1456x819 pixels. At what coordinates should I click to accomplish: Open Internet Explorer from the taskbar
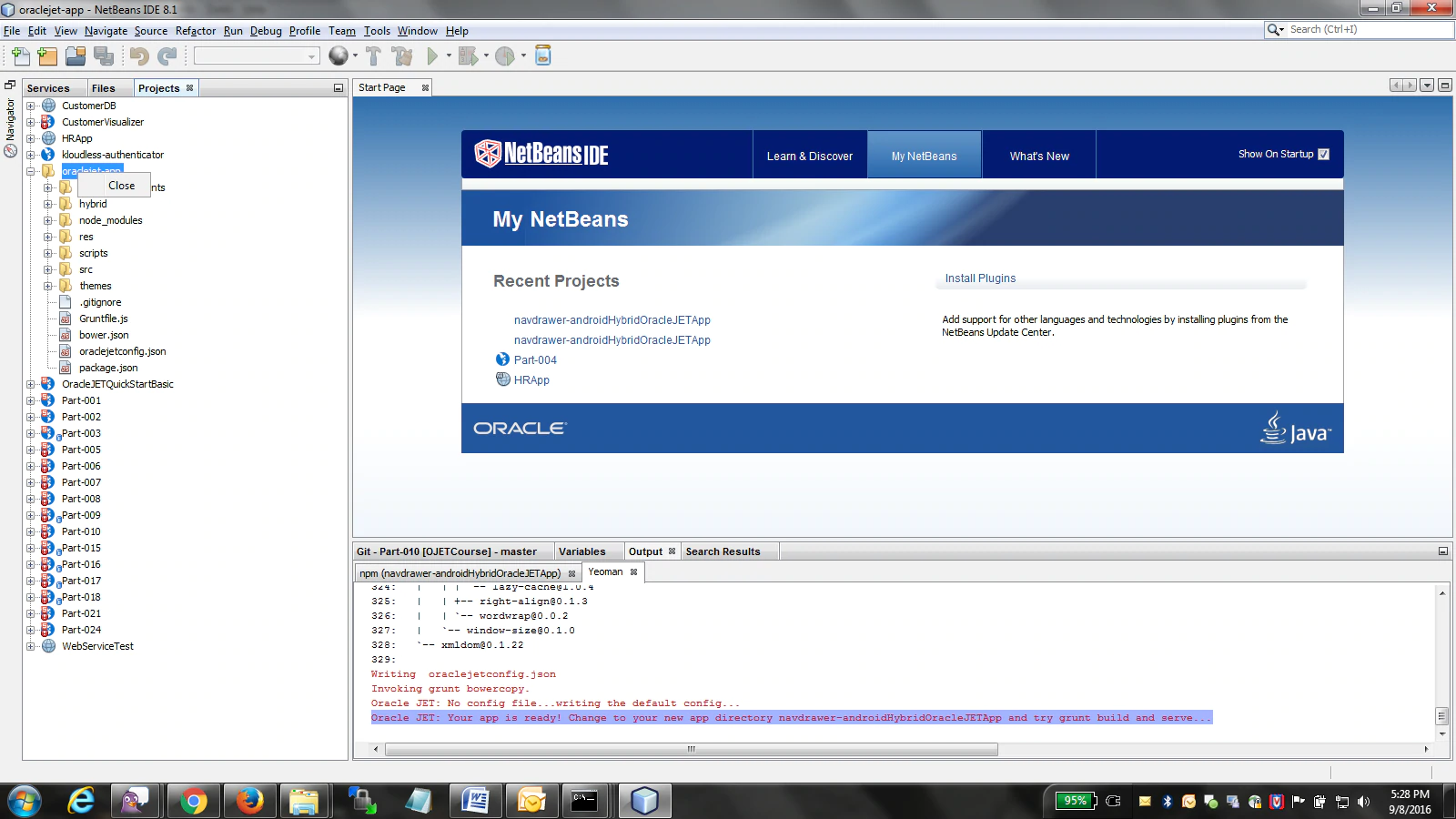(81, 801)
